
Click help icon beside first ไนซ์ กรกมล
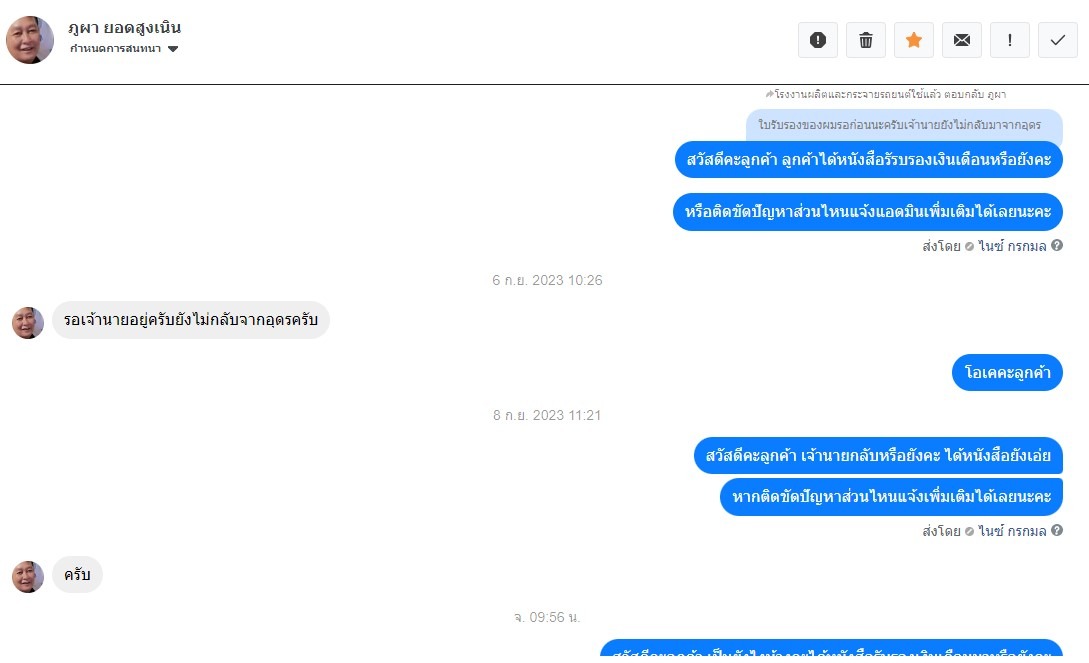[1056, 245]
